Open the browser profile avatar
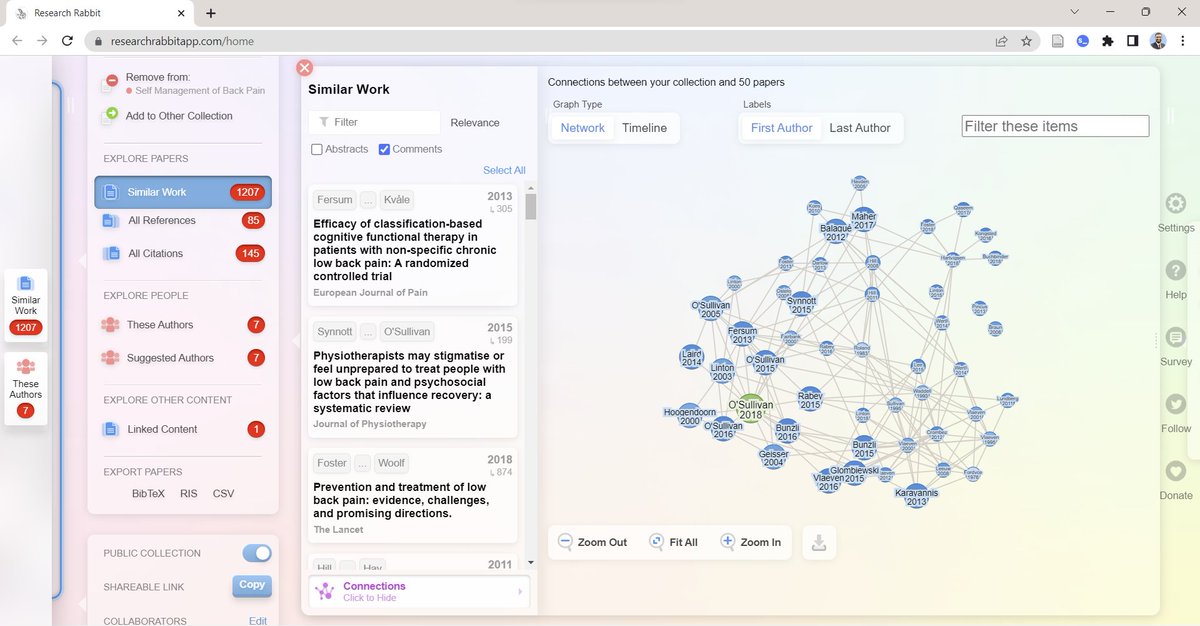This screenshot has height=626, width=1200. click(1158, 41)
